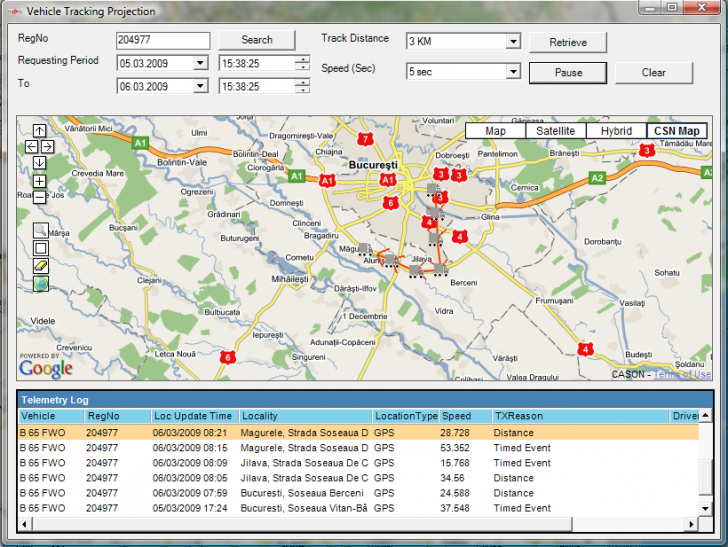
Task: Zoom in the map with plus icon
Action: pos(39,181)
